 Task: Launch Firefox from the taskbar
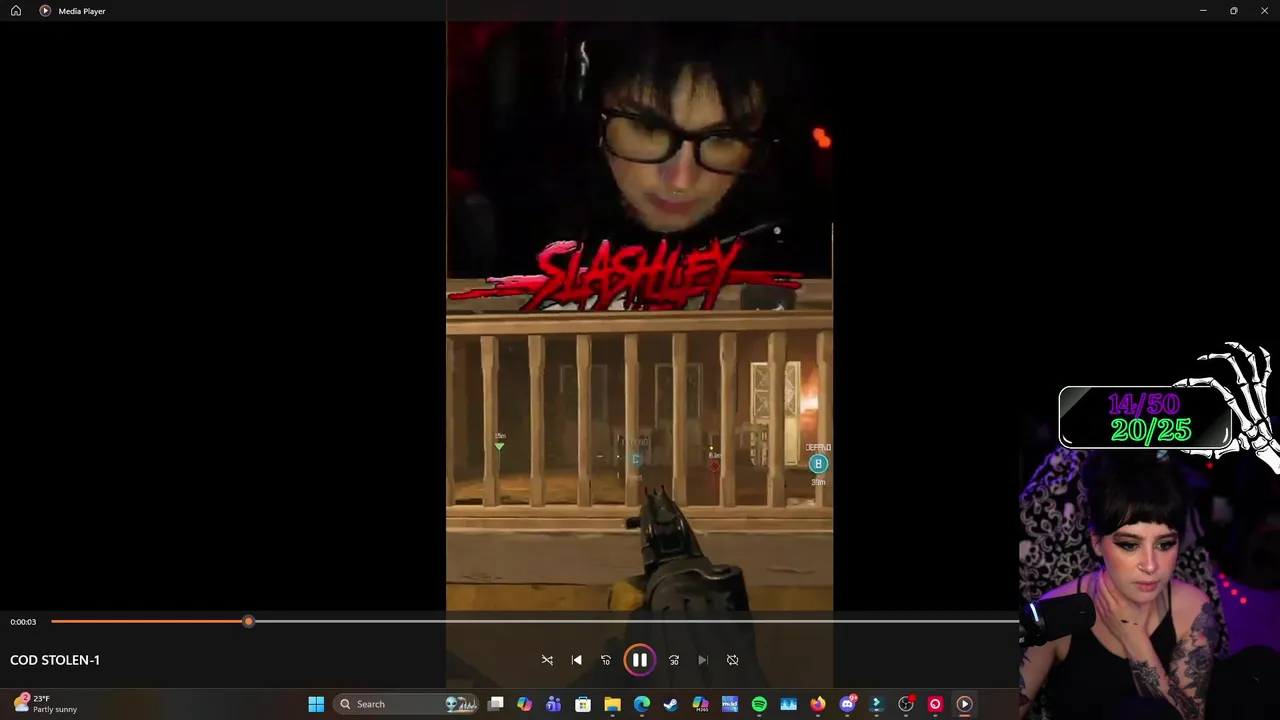[818, 704]
